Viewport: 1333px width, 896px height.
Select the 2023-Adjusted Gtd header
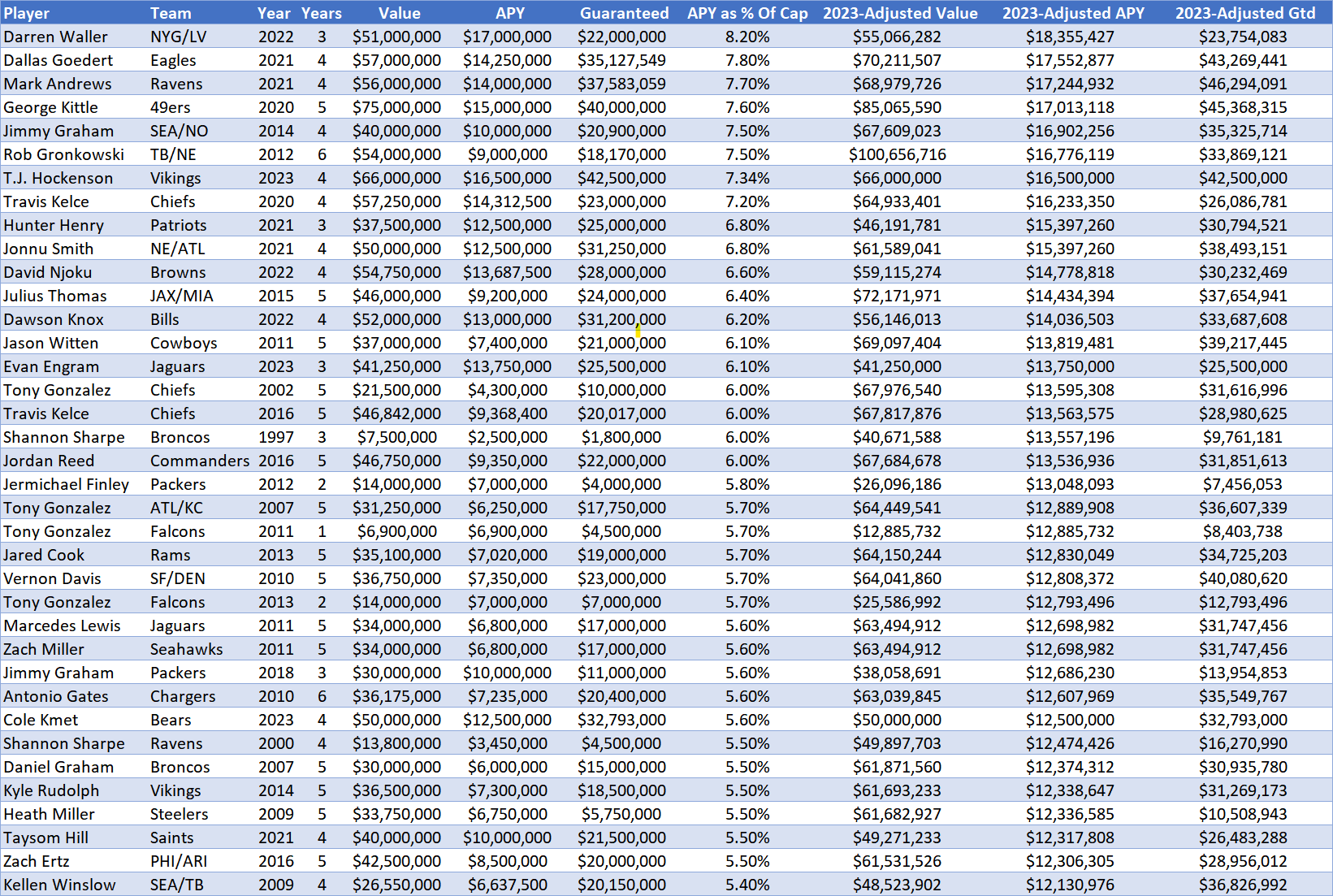pos(1245,13)
